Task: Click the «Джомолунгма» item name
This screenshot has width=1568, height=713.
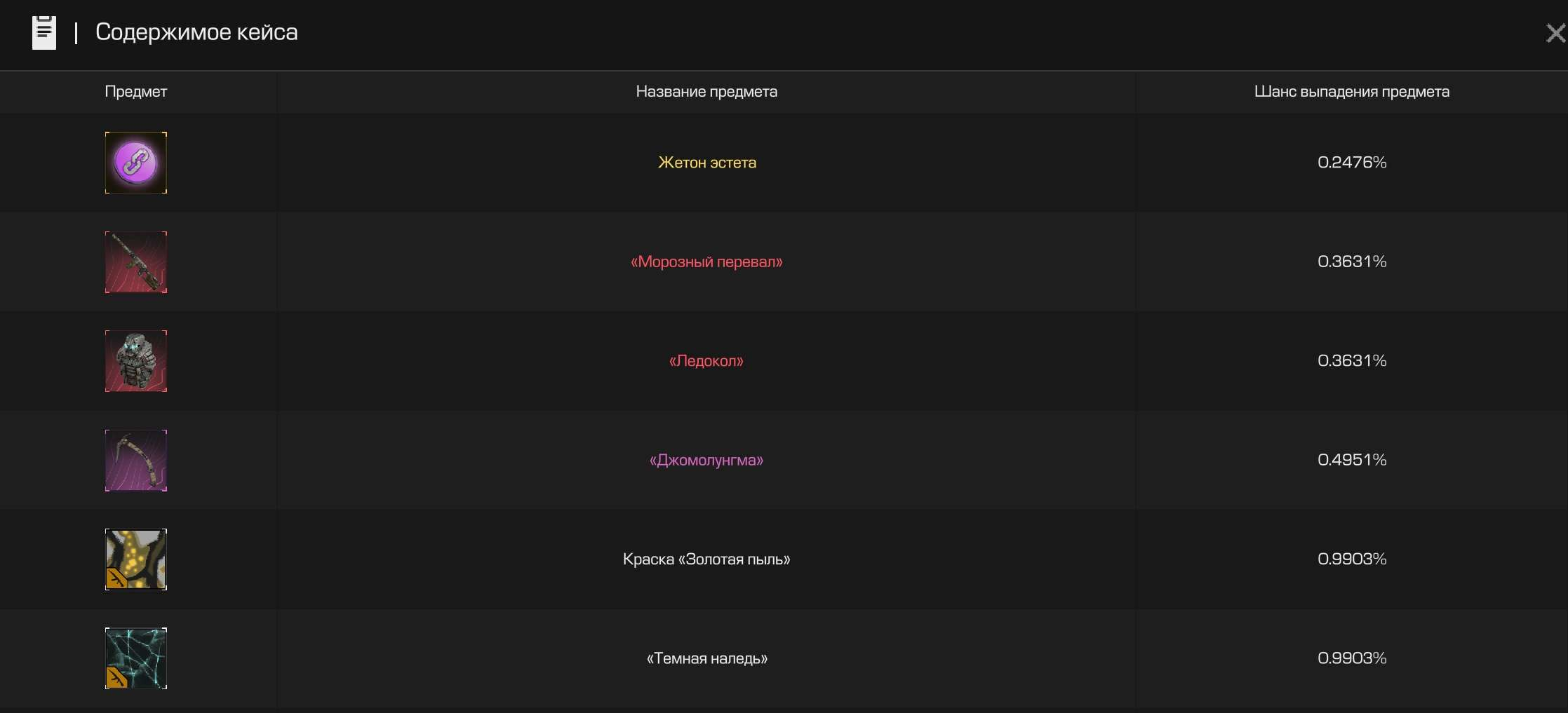Action: [706, 461]
